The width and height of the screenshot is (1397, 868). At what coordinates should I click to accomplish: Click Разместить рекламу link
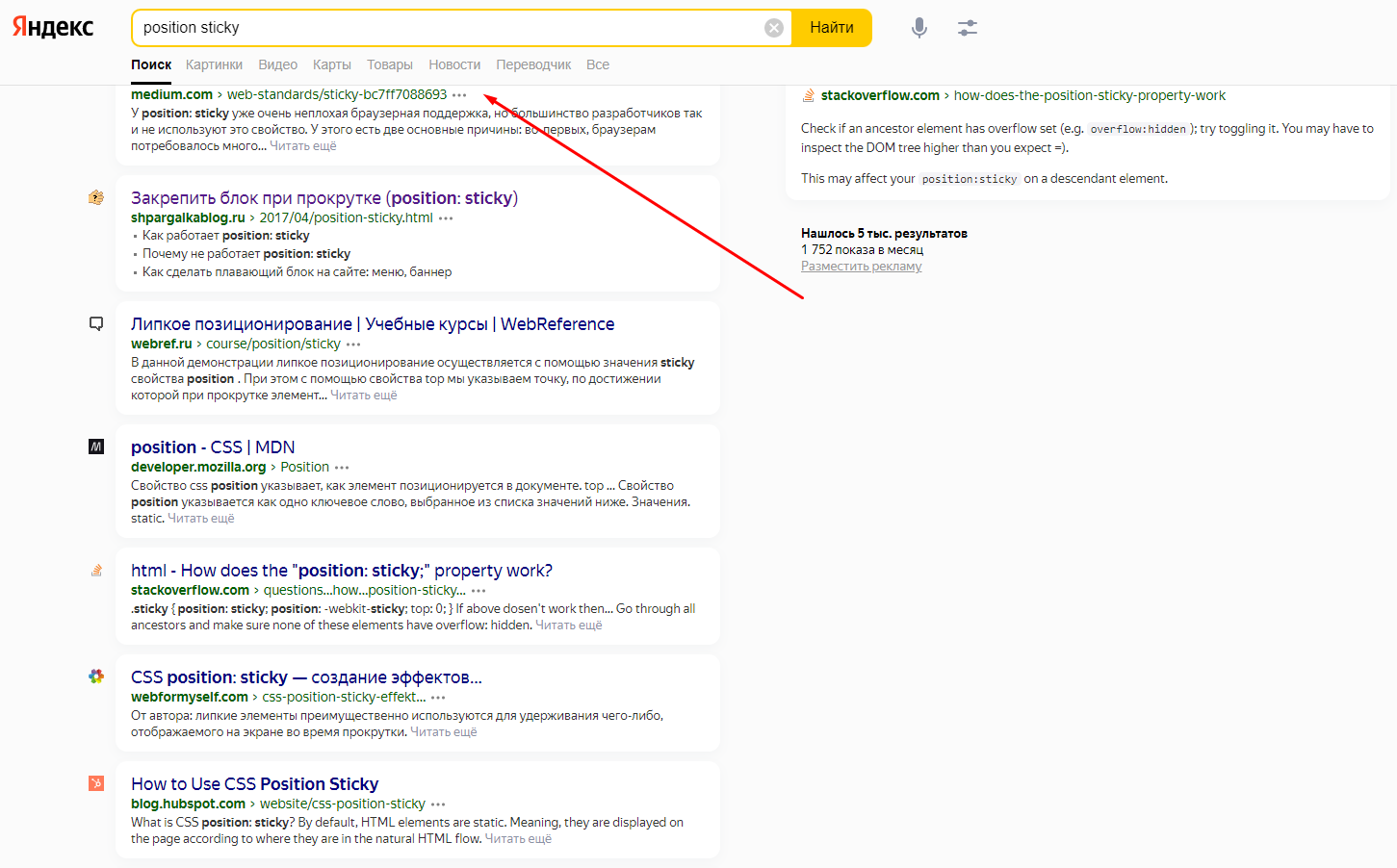(x=862, y=267)
